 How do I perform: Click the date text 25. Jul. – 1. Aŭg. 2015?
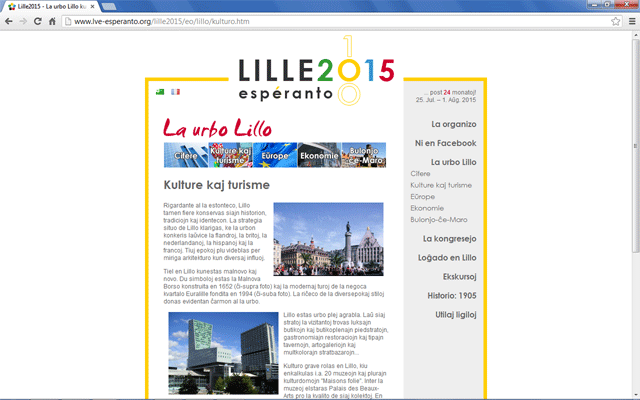[x=446, y=100]
